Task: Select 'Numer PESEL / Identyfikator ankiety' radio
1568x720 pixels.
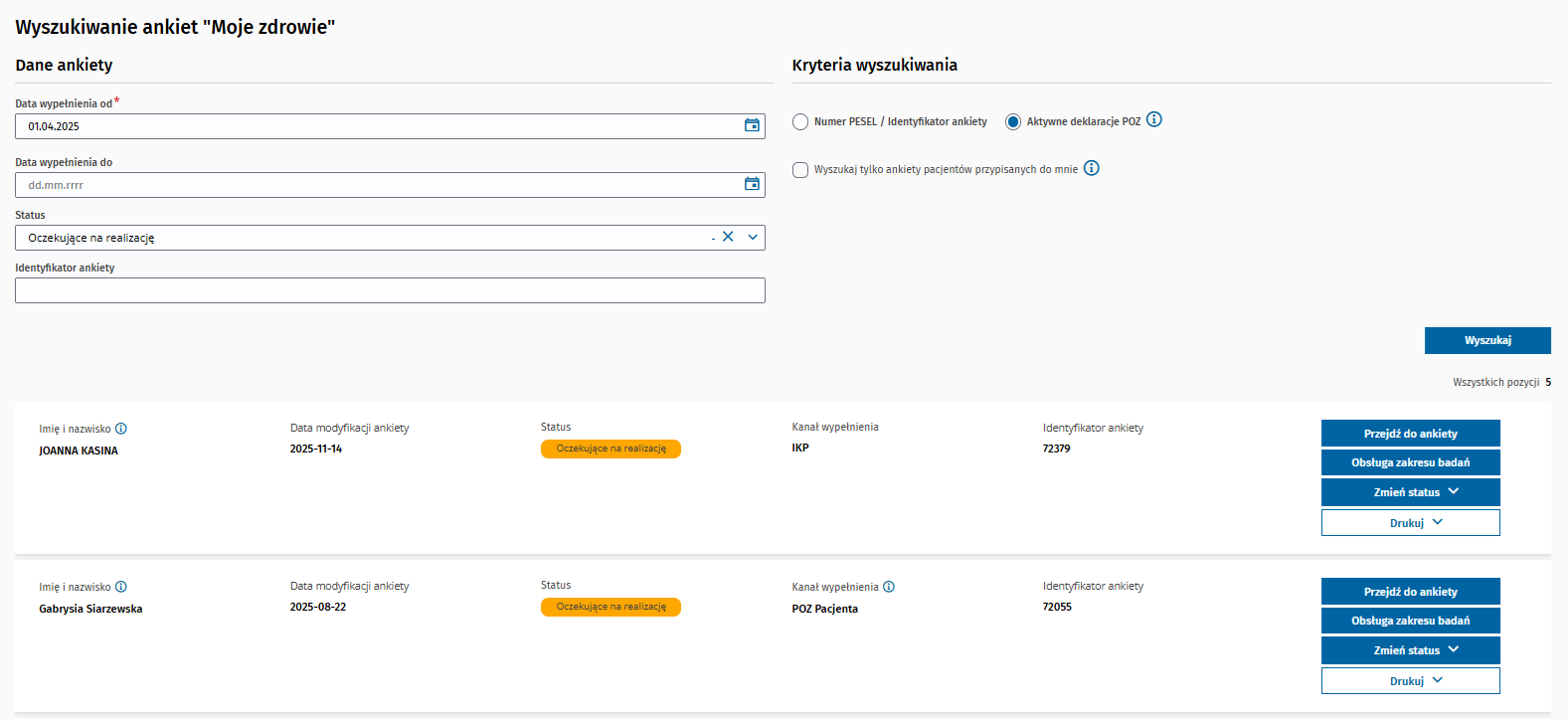Action: click(800, 121)
